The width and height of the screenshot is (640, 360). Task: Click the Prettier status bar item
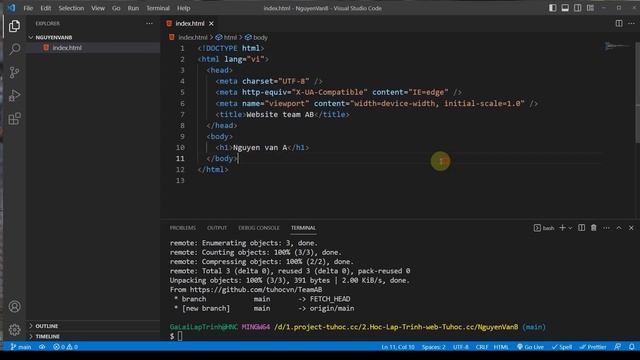pos(593,347)
